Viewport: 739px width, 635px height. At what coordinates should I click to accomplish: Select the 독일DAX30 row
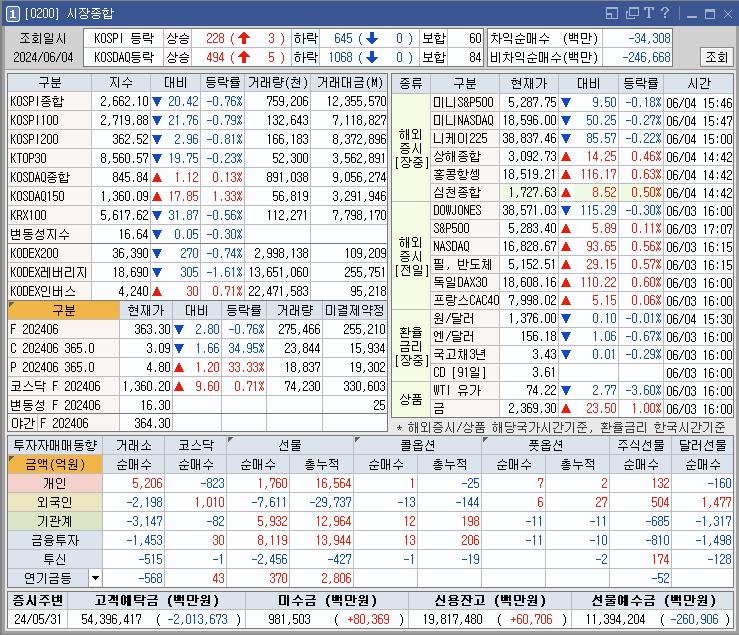[x=582, y=282]
